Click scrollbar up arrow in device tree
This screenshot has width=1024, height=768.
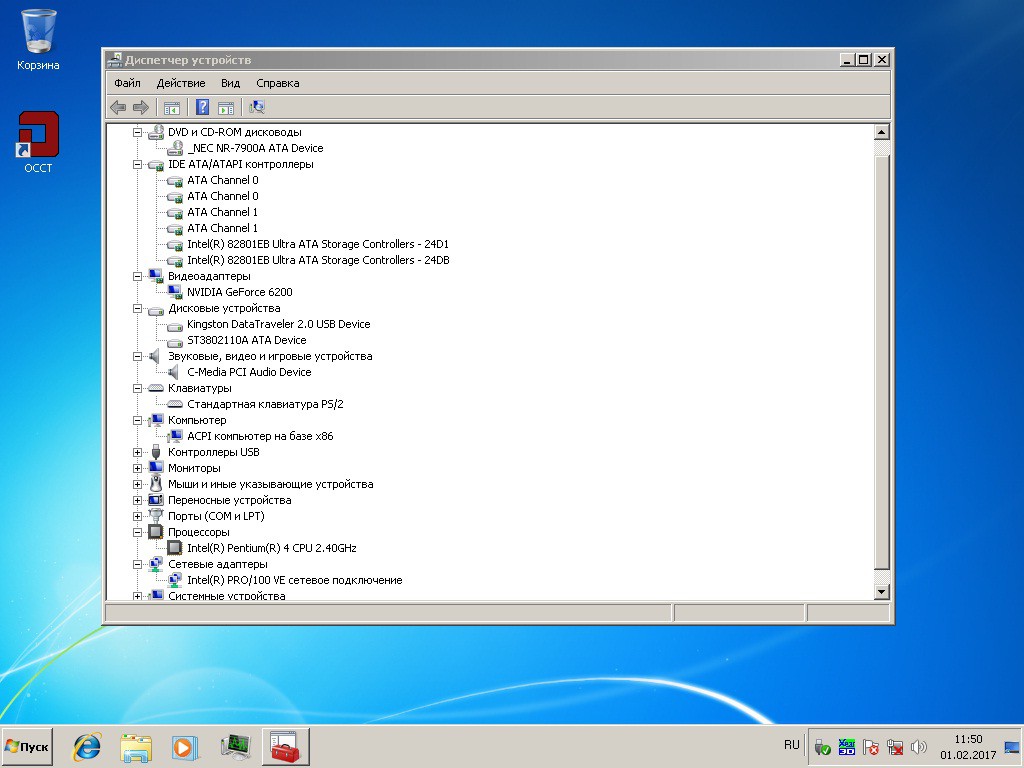[882, 133]
